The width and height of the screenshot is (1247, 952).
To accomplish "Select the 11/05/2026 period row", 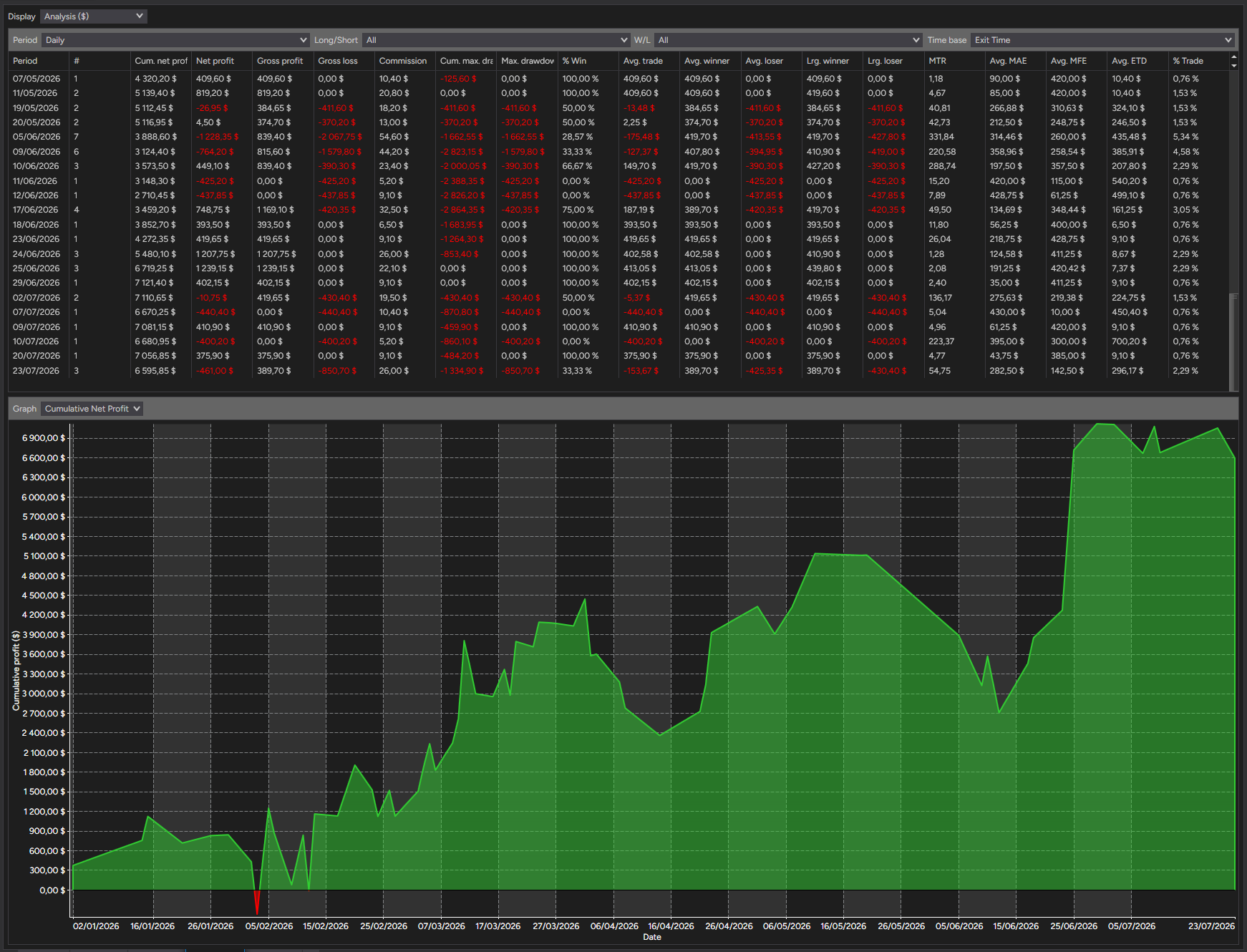I will pyautogui.click(x=619, y=93).
